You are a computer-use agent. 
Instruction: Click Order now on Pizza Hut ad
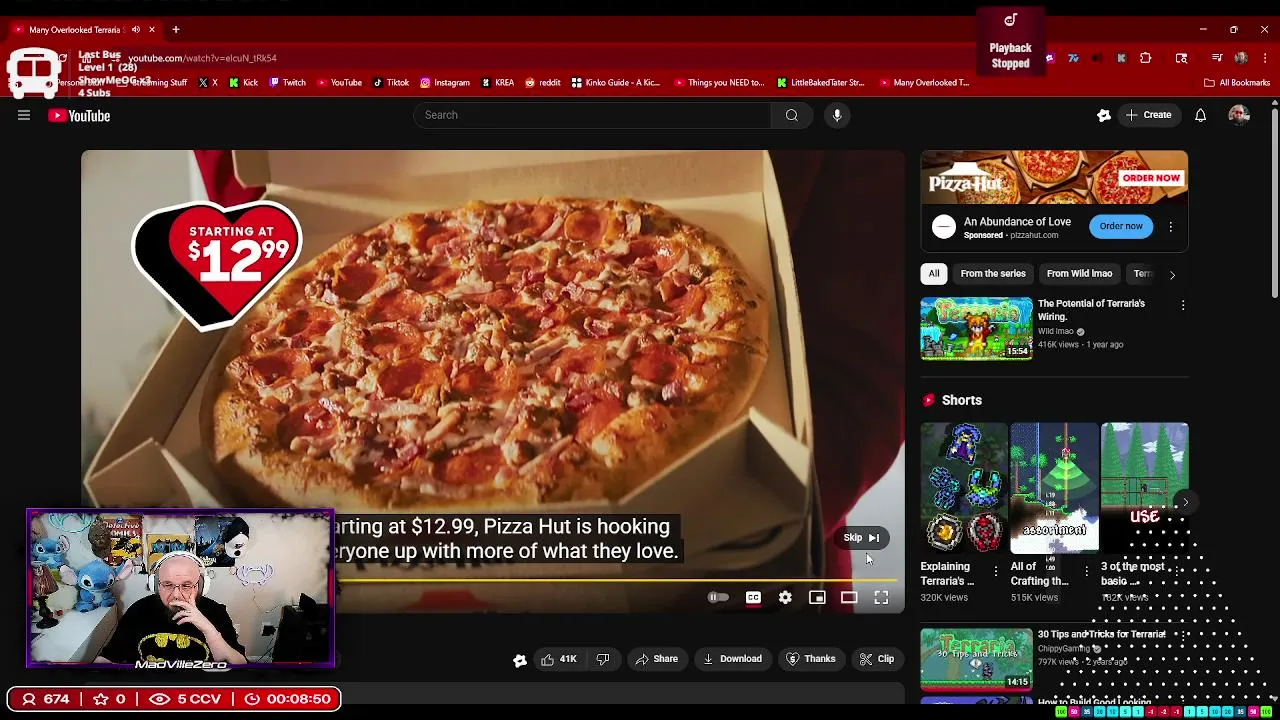1121,226
